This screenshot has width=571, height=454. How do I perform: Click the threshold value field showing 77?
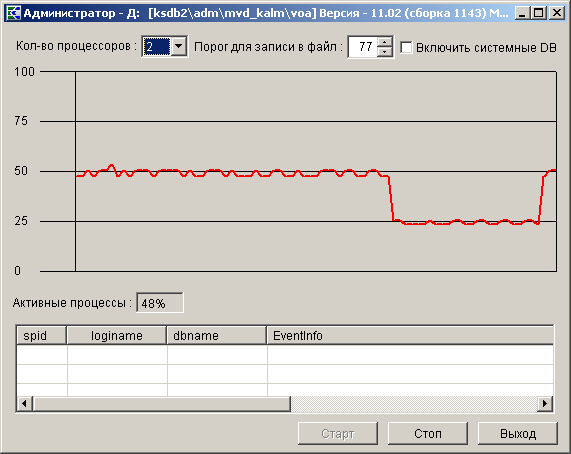tap(363, 47)
